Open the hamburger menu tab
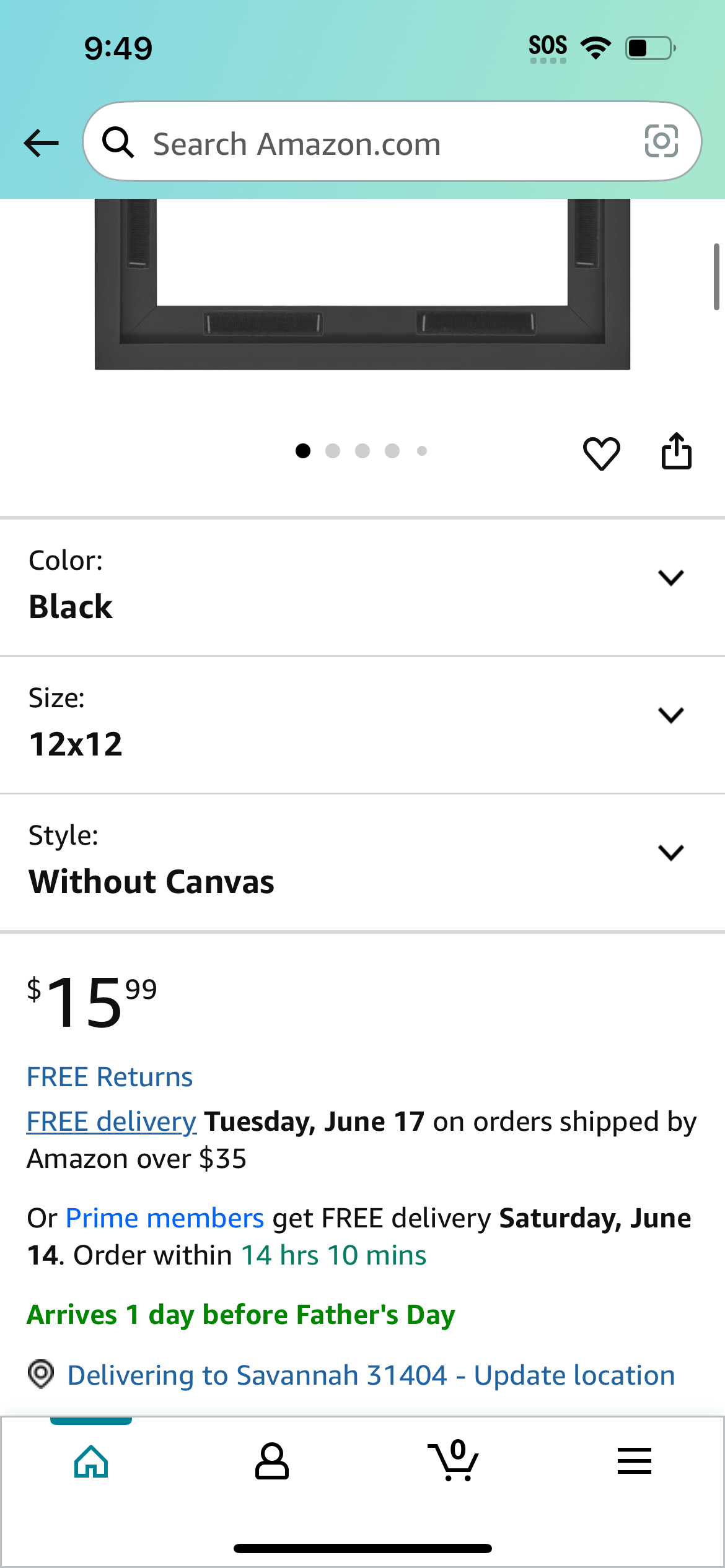Image resolution: width=725 pixels, height=1568 pixels. click(x=634, y=1461)
